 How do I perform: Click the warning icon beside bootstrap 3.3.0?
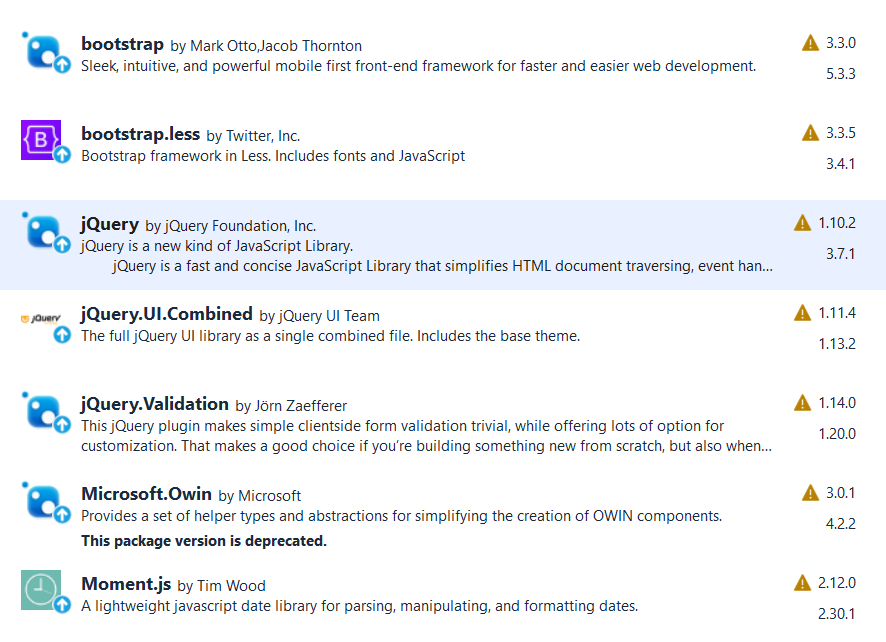pos(811,43)
